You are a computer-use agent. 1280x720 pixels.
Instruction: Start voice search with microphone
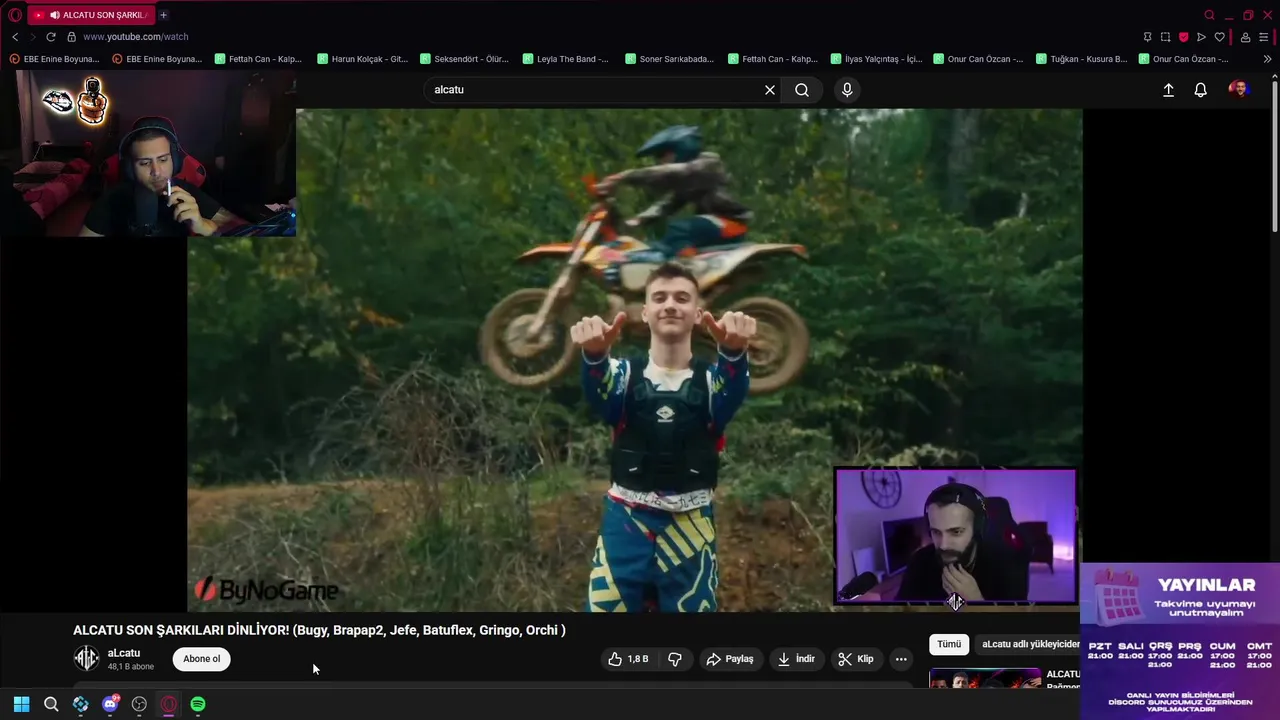pyautogui.click(x=847, y=90)
